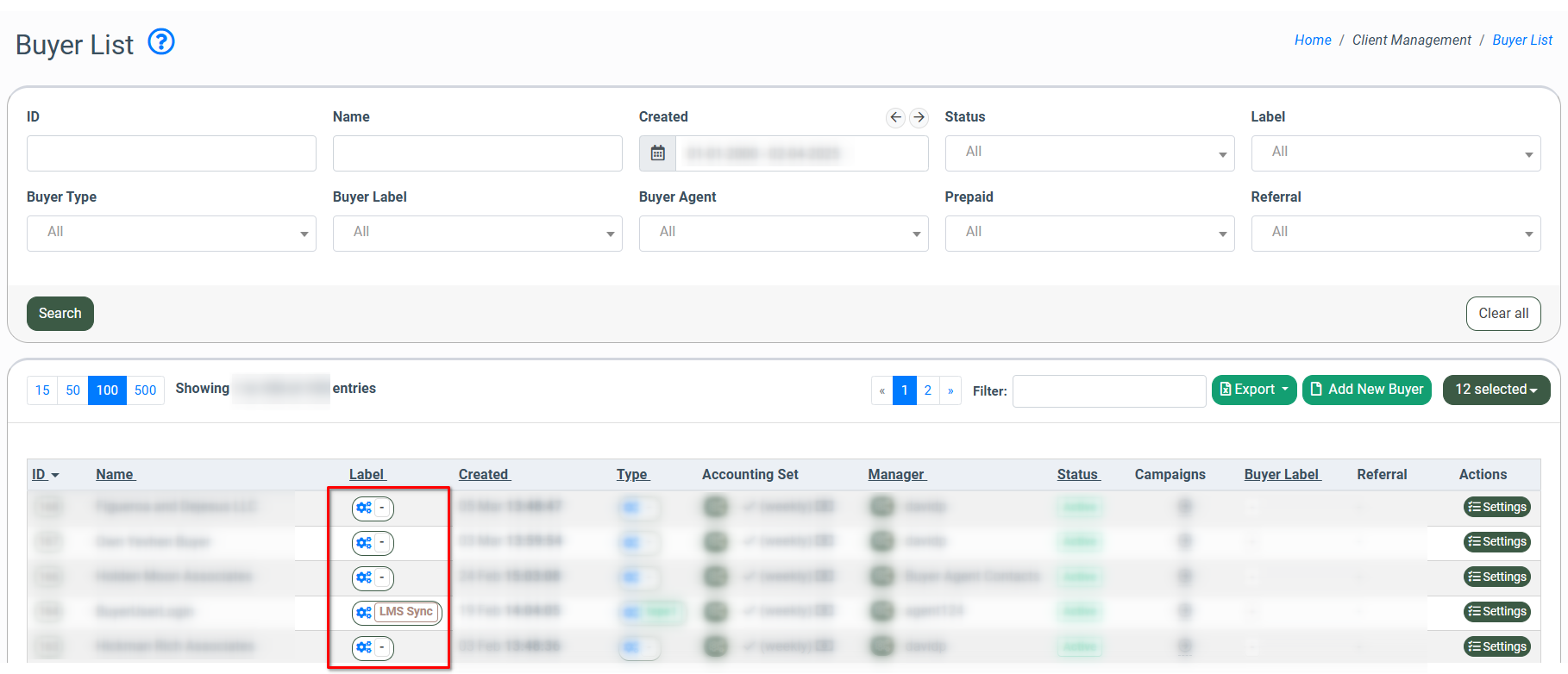The width and height of the screenshot is (1568, 674).
Task: Open the Buyer List help icon
Action: (161, 41)
